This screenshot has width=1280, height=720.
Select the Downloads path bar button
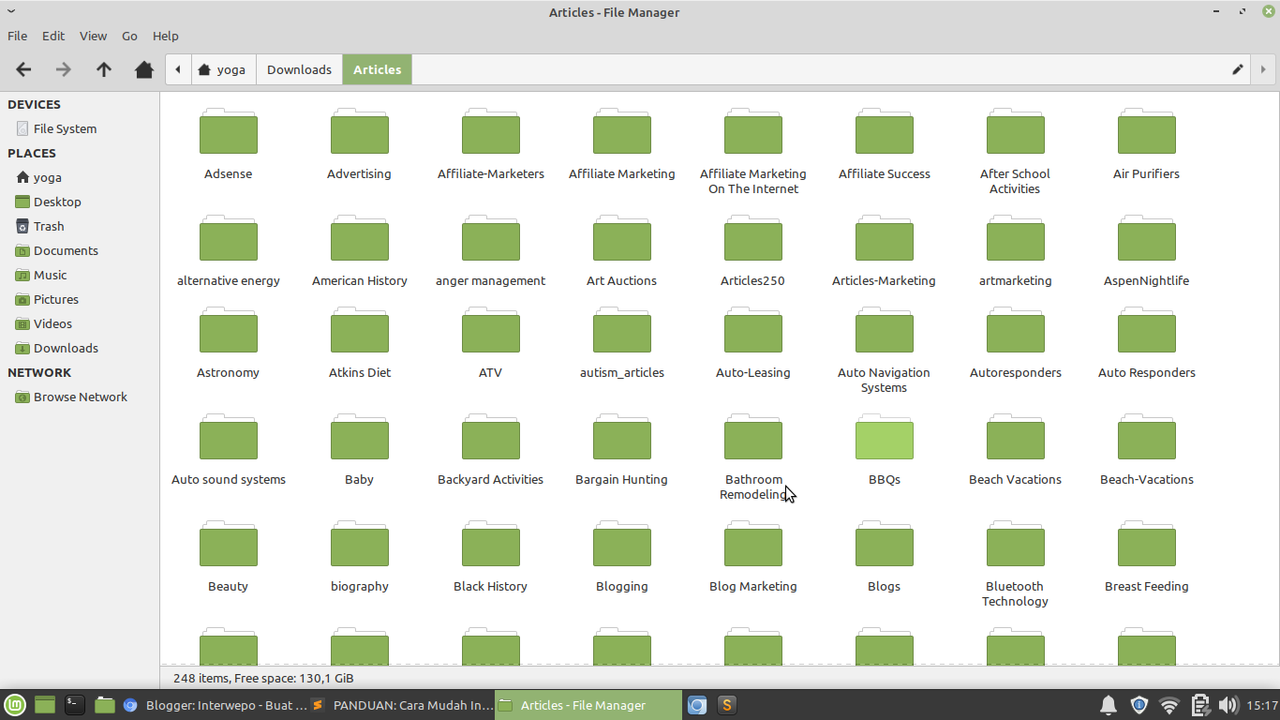299,69
